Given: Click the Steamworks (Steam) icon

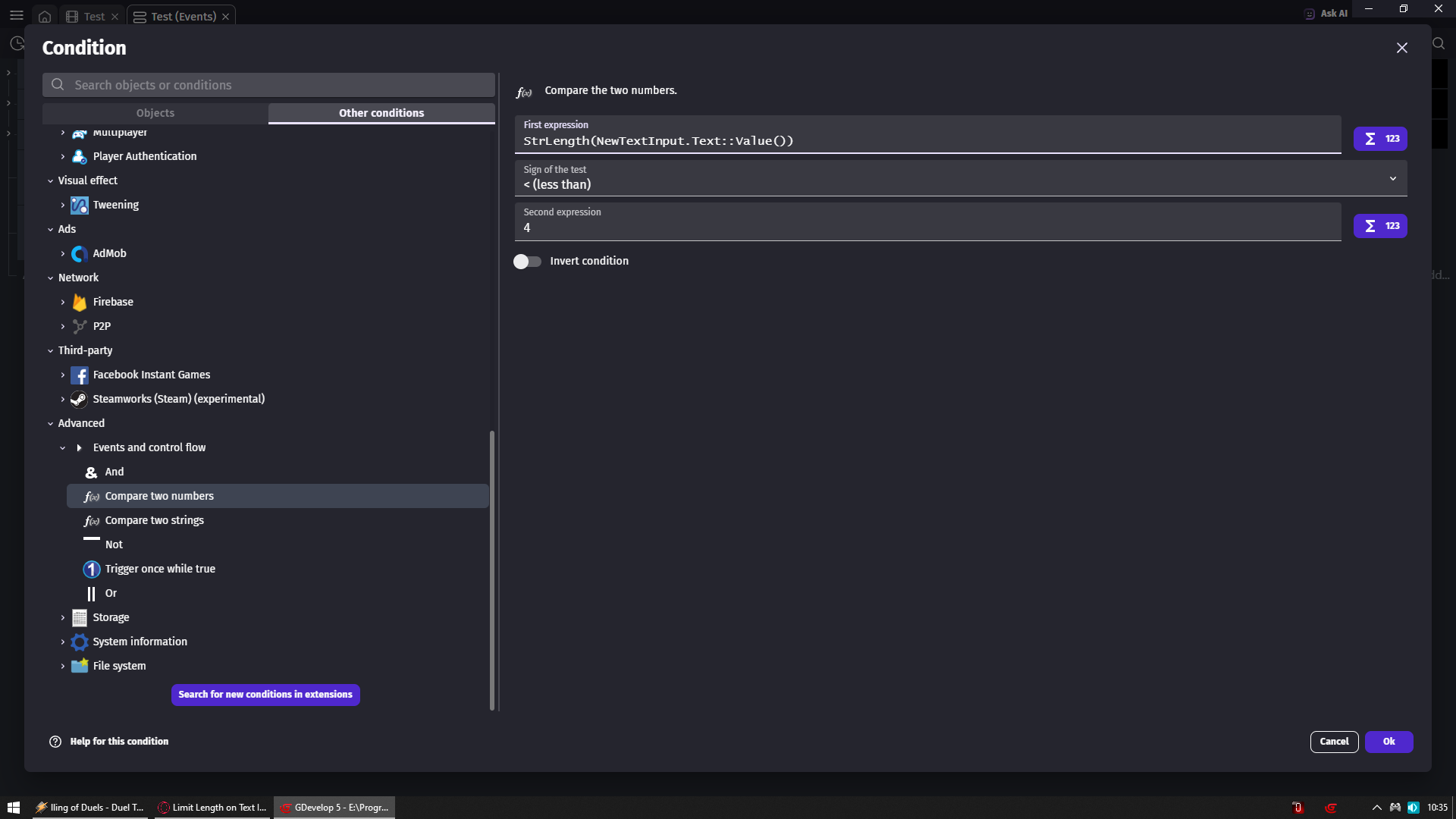Looking at the screenshot, I should tap(80, 399).
